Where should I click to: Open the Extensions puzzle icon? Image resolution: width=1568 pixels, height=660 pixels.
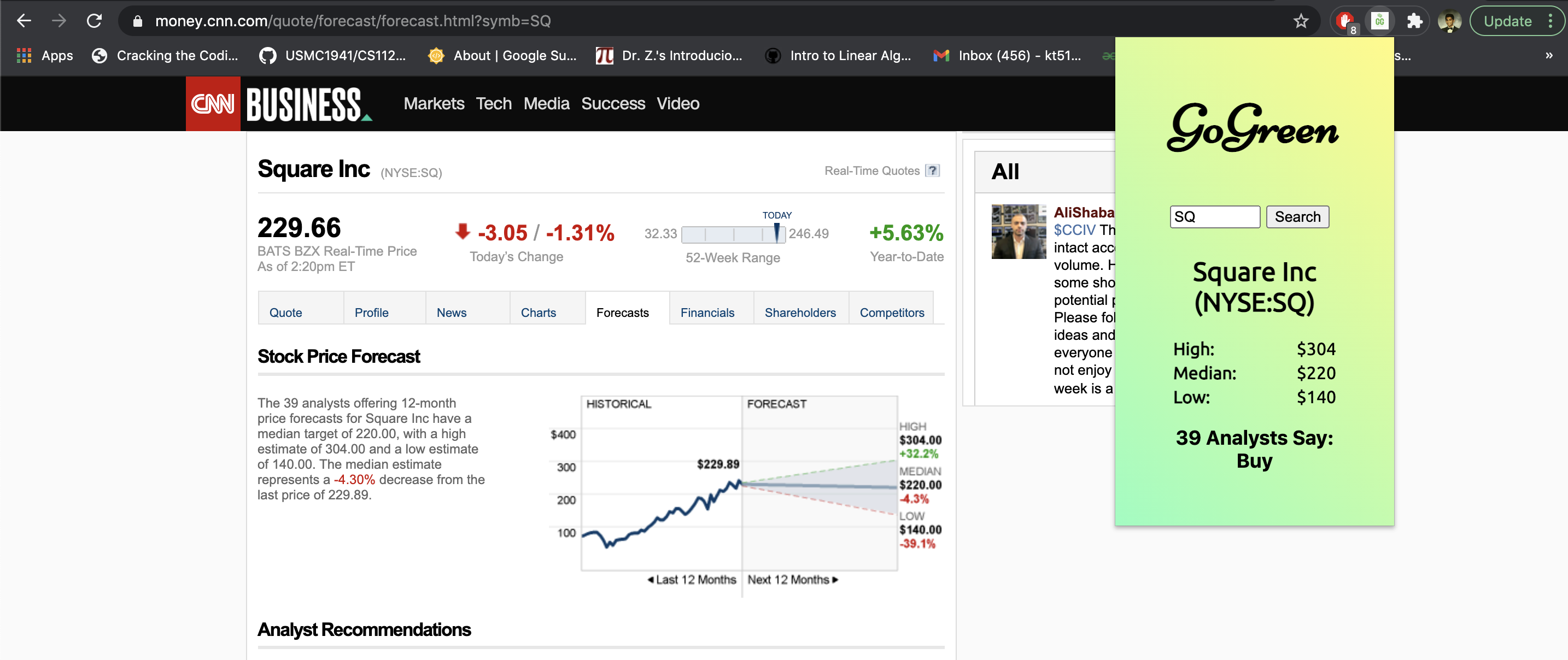[x=1414, y=21]
